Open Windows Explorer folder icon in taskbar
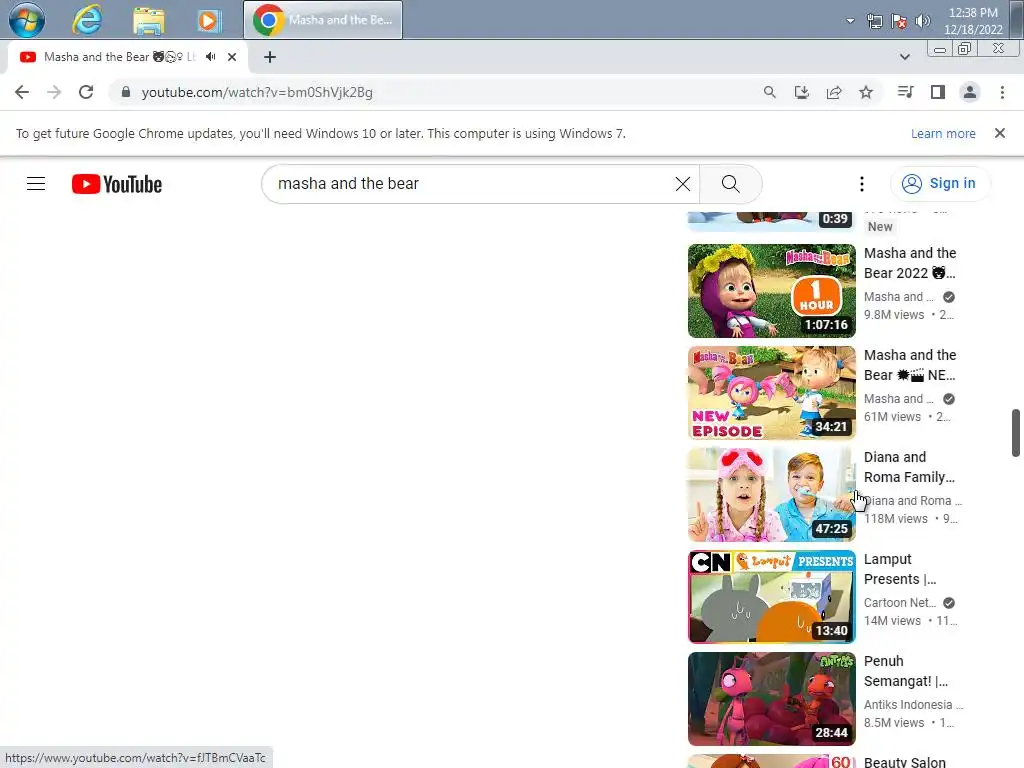 tap(149, 21)
